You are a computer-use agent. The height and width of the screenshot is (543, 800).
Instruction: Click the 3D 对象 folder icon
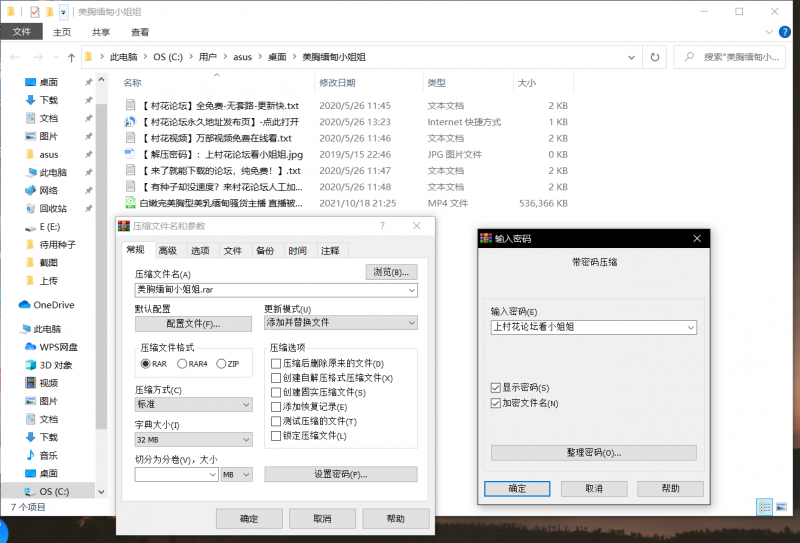click(30, 365)
